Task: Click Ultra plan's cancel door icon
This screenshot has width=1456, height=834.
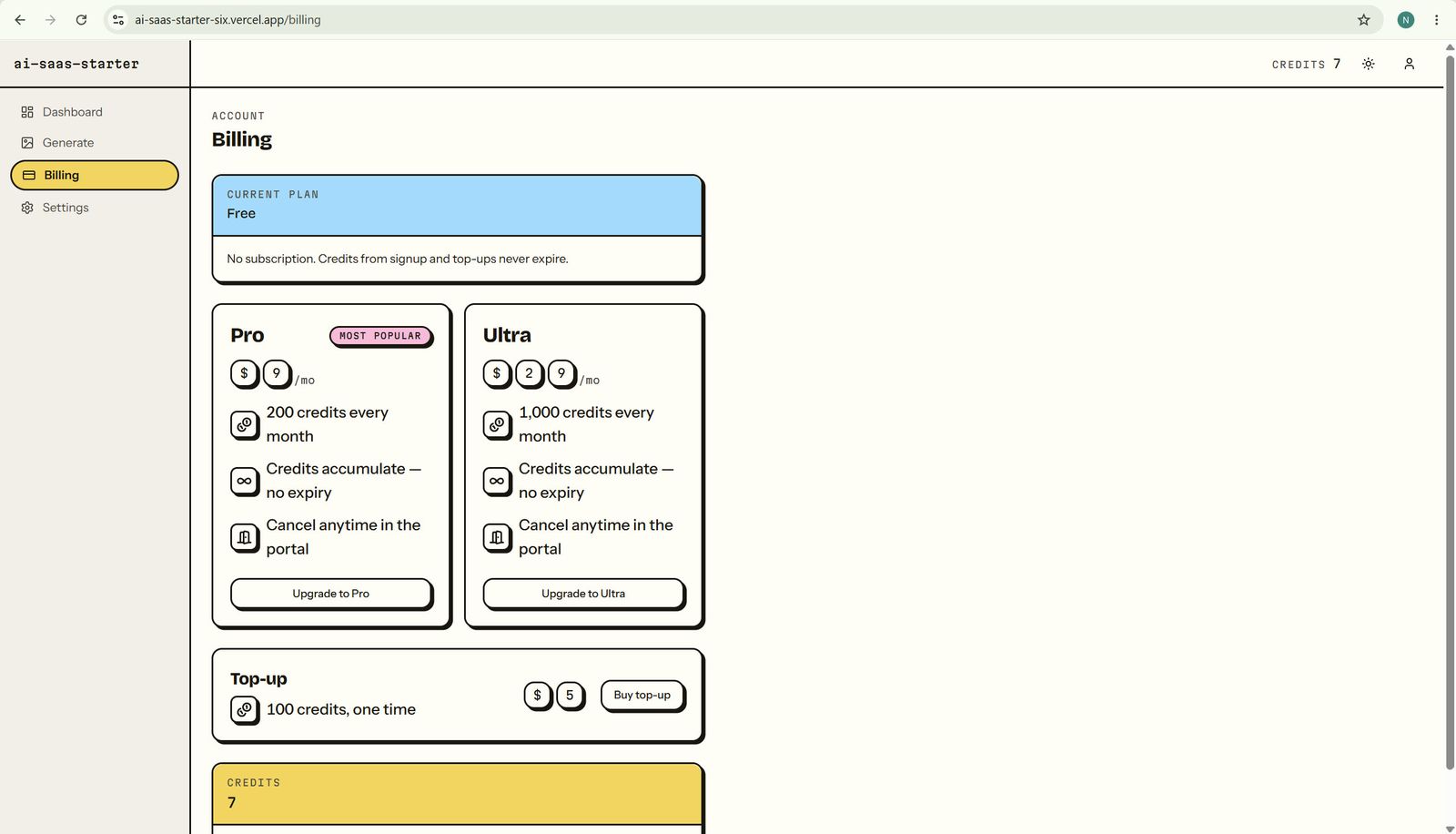Action: coord(497,537)
